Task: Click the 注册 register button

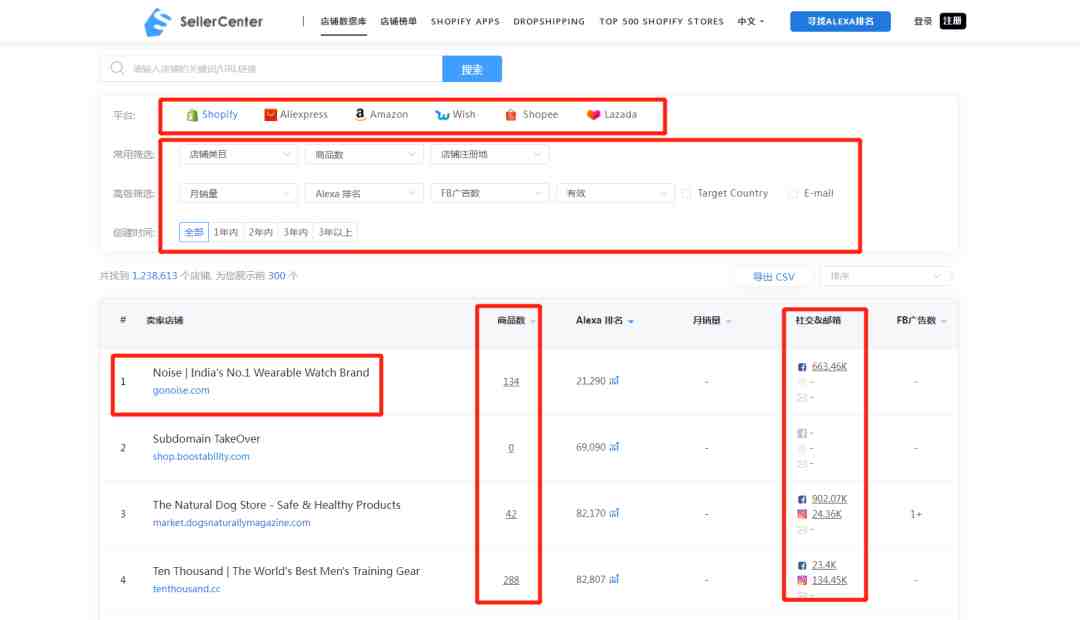Action: (953, 21)
